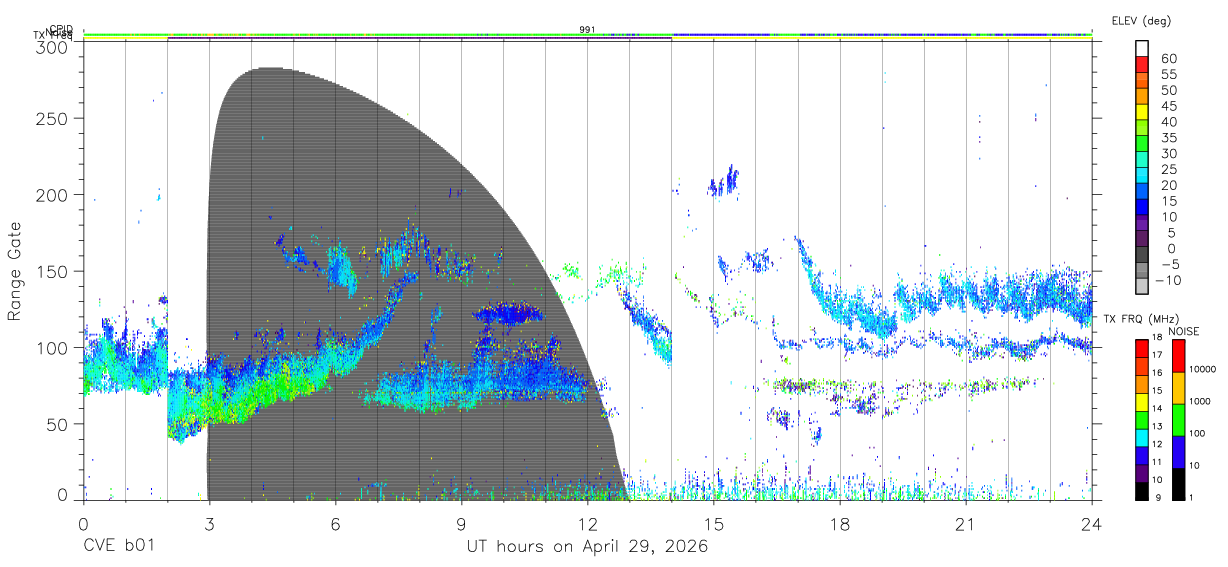Click the 'CVE b01' radar beam label

118,547
